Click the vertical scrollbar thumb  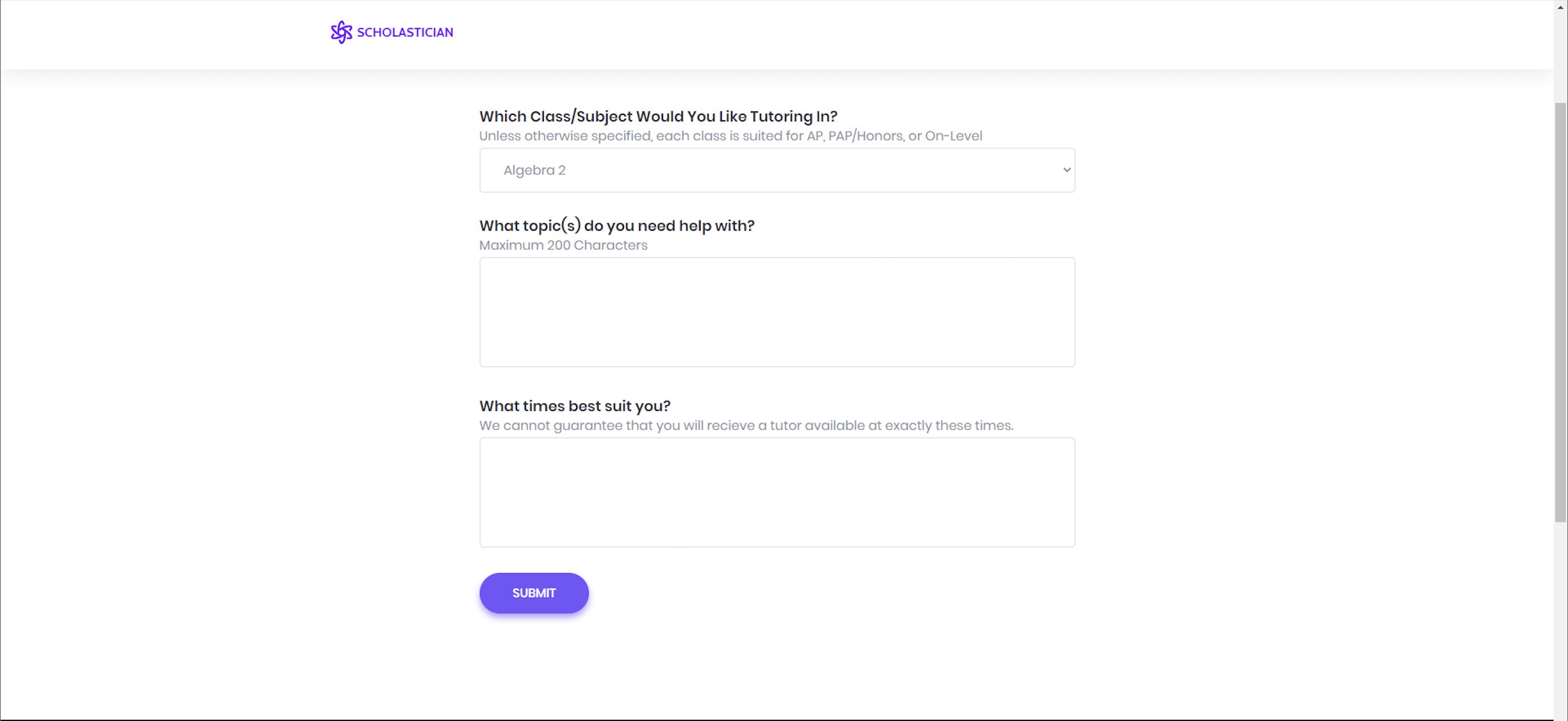tap(1561, 312)
